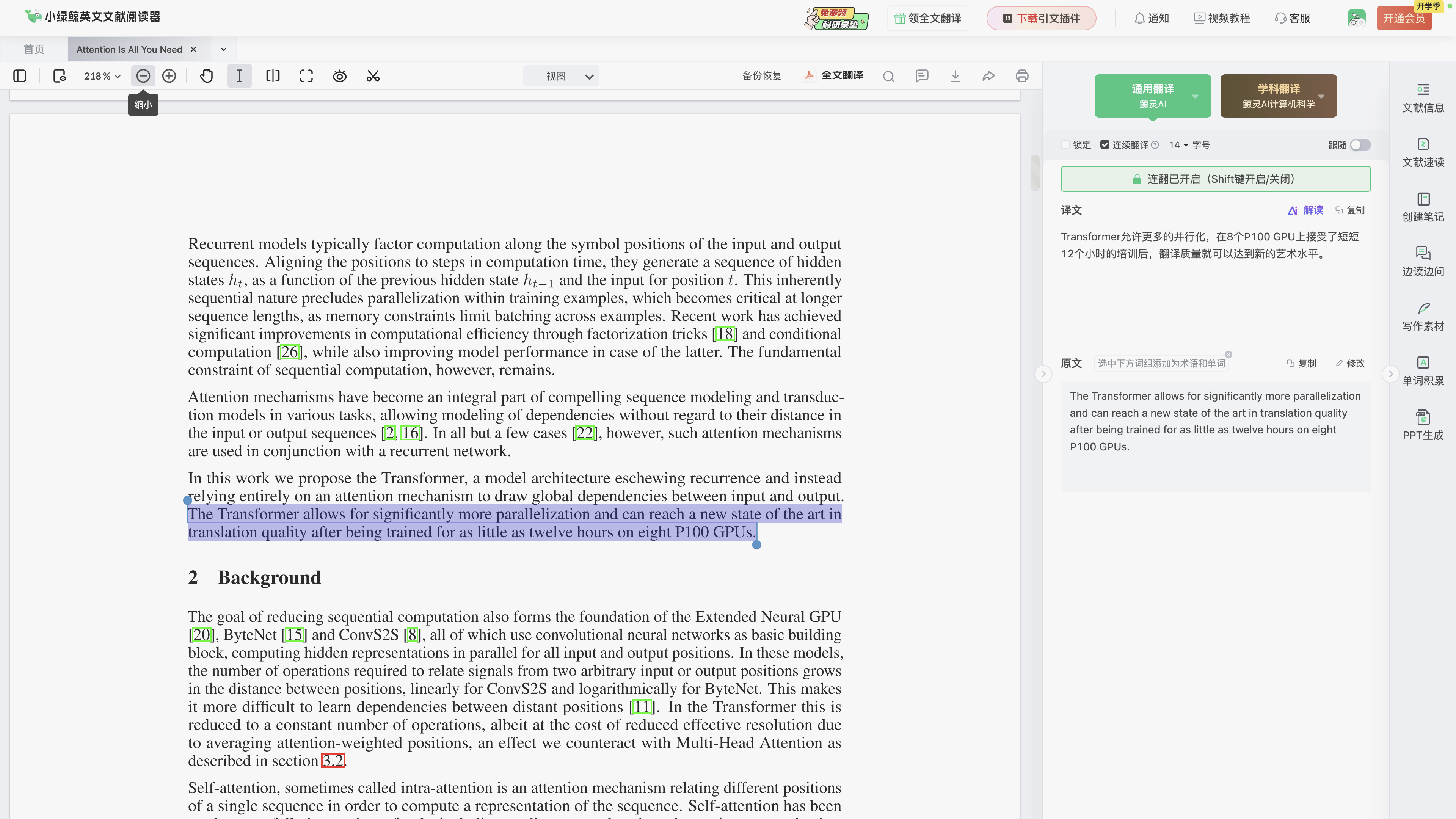The image size is (1456, 819).
Task: Expand the 218% zoom level dropdown
Action: [102, 76]
